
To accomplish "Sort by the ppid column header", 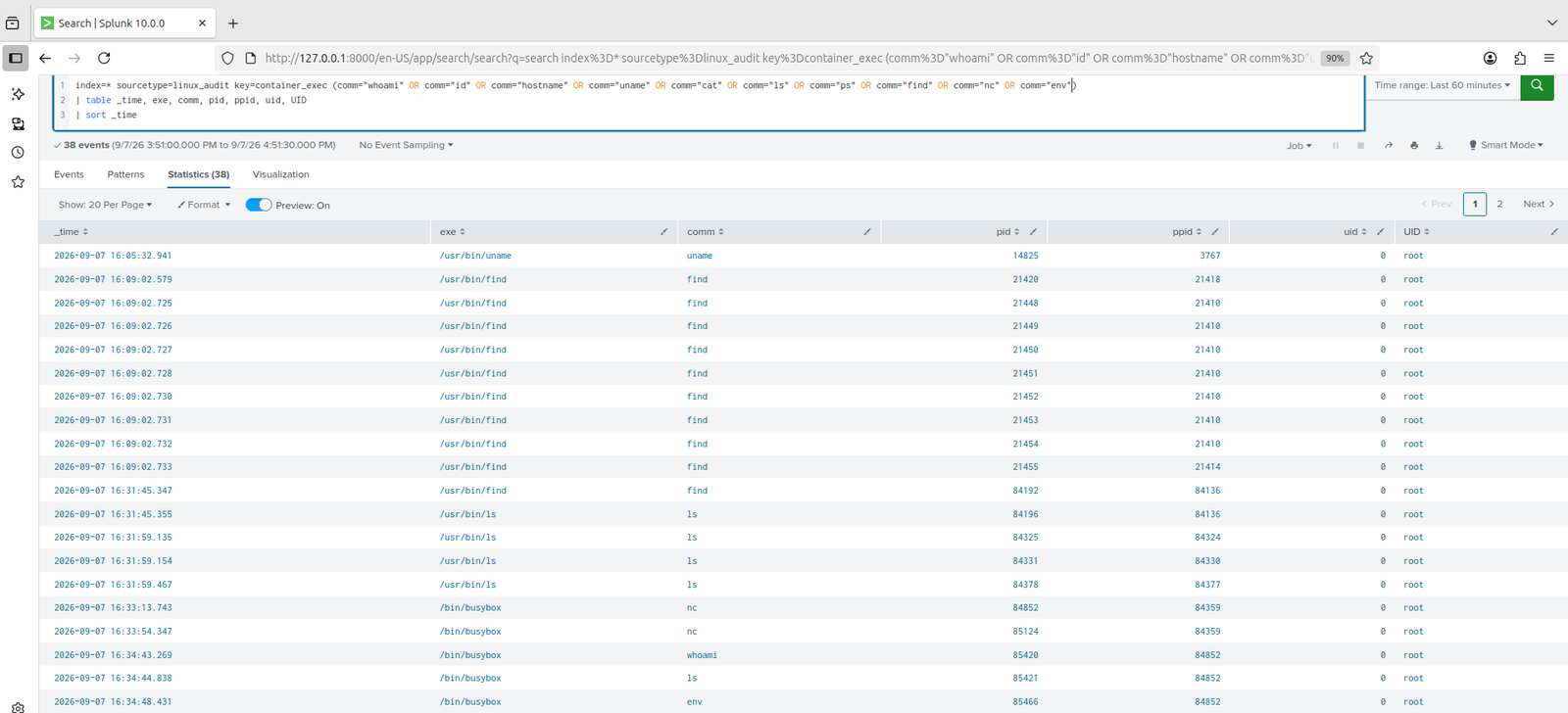I will click(x=1187, y=232).
